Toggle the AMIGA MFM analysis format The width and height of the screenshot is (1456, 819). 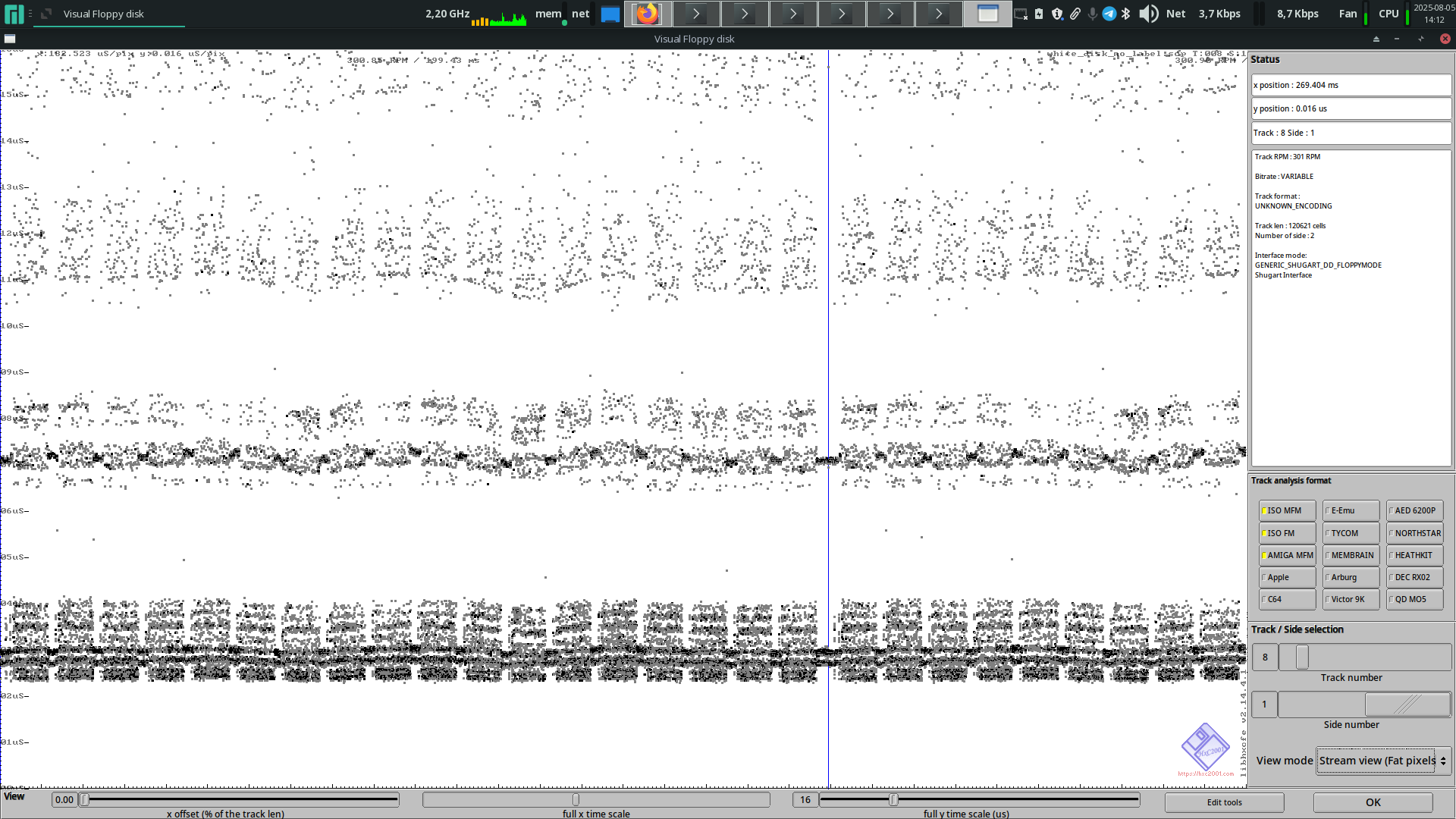(1287, 555)
